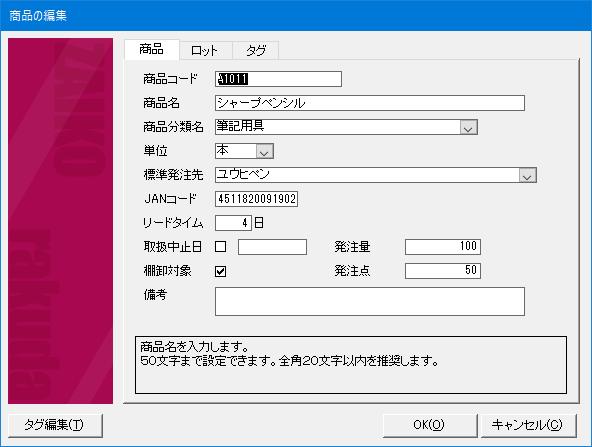This screenshot has width=592, height=447.
Task: Click the キャンセル(C) button
Action: 529,425
